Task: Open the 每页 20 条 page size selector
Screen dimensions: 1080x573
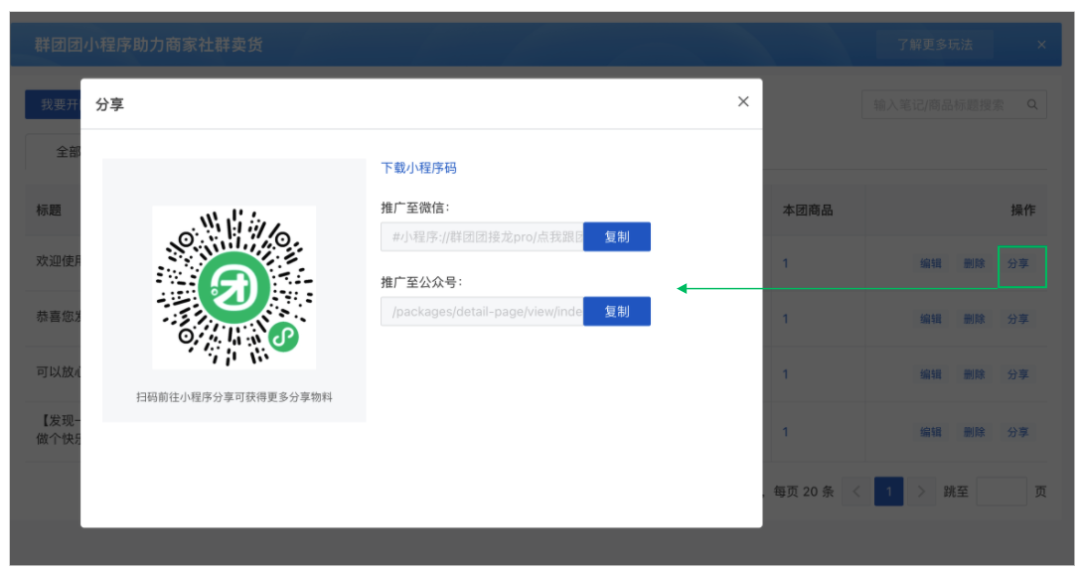Action: (x=803, y=492)
